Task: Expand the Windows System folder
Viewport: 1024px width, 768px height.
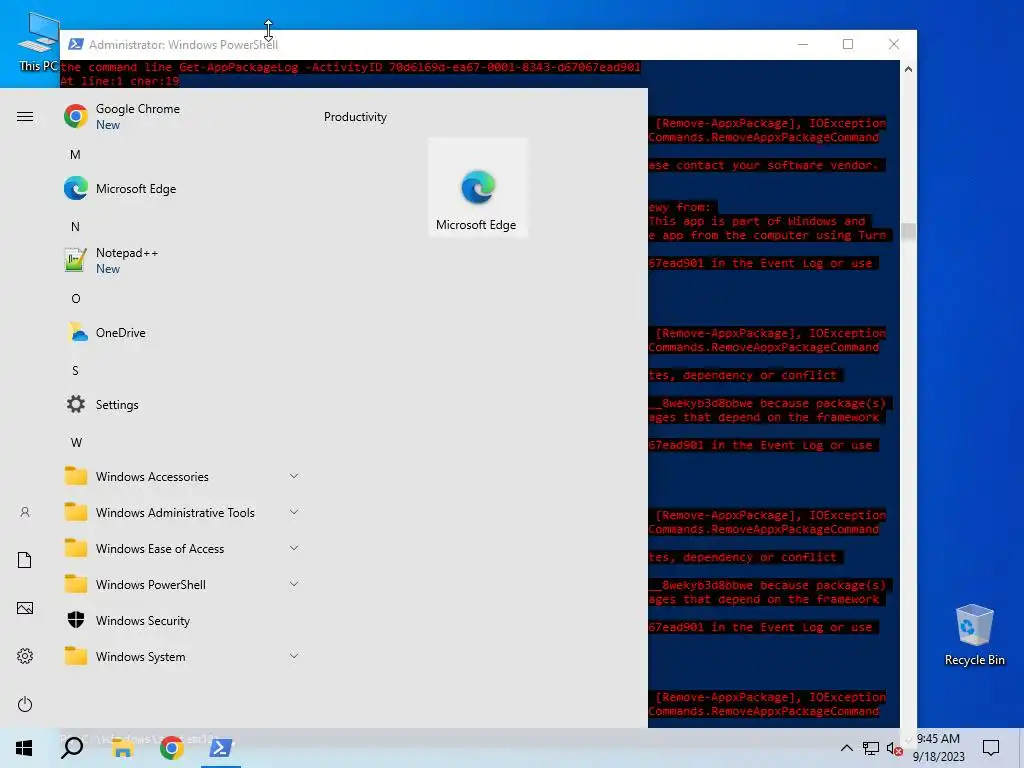Action: pyautogui.click(x=183, y=656)
